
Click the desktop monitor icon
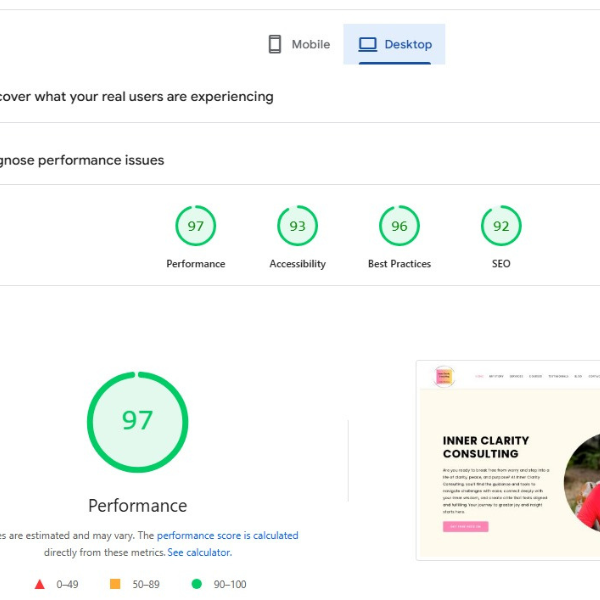point(367,44)
